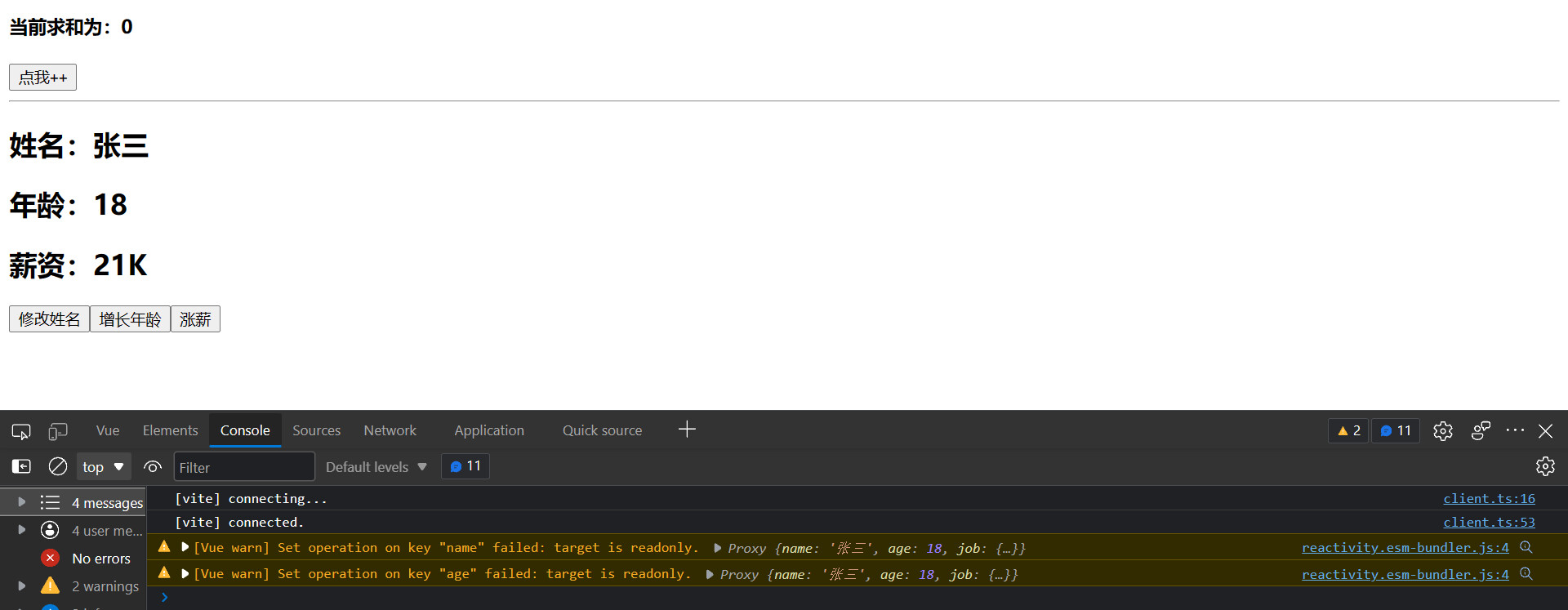Open reactivity.esm-bundler.js:4 link for "age" warning

1405,574
